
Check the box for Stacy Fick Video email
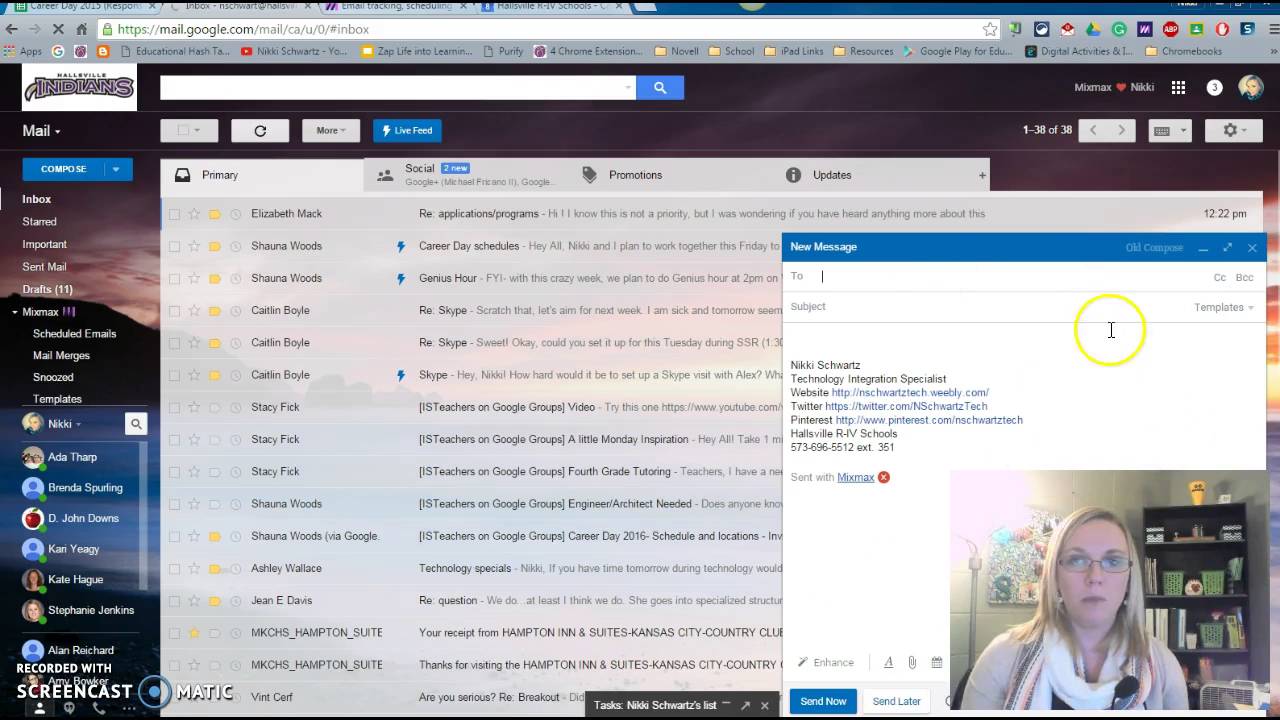pyautogui.click(x=174, y=407)
